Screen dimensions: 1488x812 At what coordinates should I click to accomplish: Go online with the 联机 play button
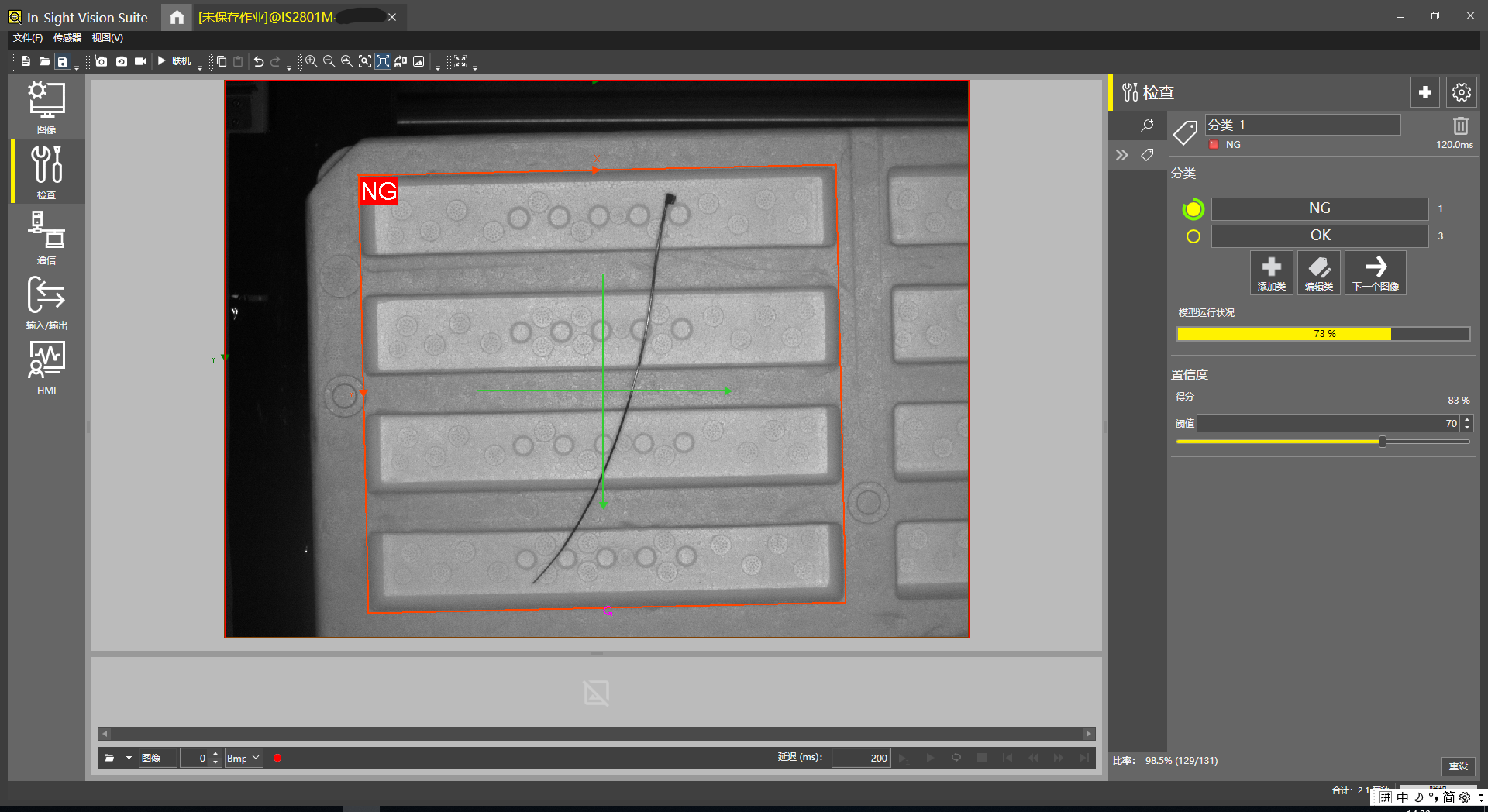pyautogui.click(x=174, y=61)
